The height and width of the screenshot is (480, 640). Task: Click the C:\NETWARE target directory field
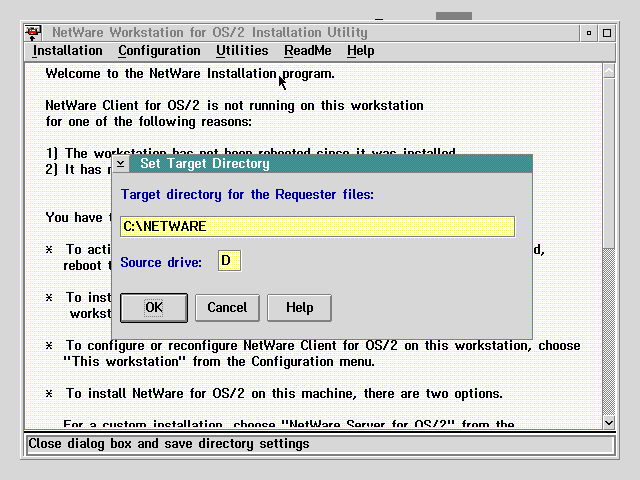tap(318, 227)
